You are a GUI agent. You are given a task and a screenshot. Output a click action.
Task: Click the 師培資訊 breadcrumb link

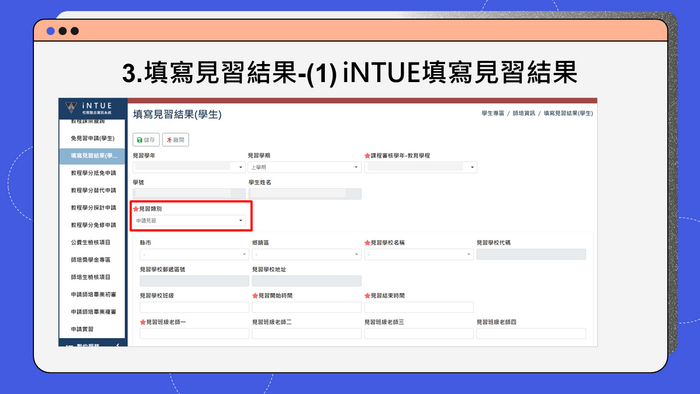point(524,113)
